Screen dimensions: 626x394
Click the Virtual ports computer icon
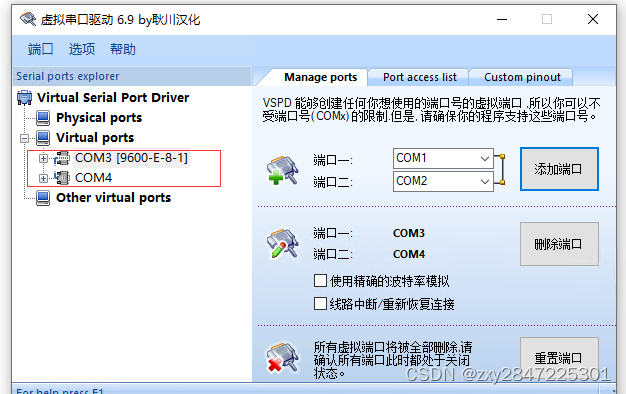click(43, 138)
